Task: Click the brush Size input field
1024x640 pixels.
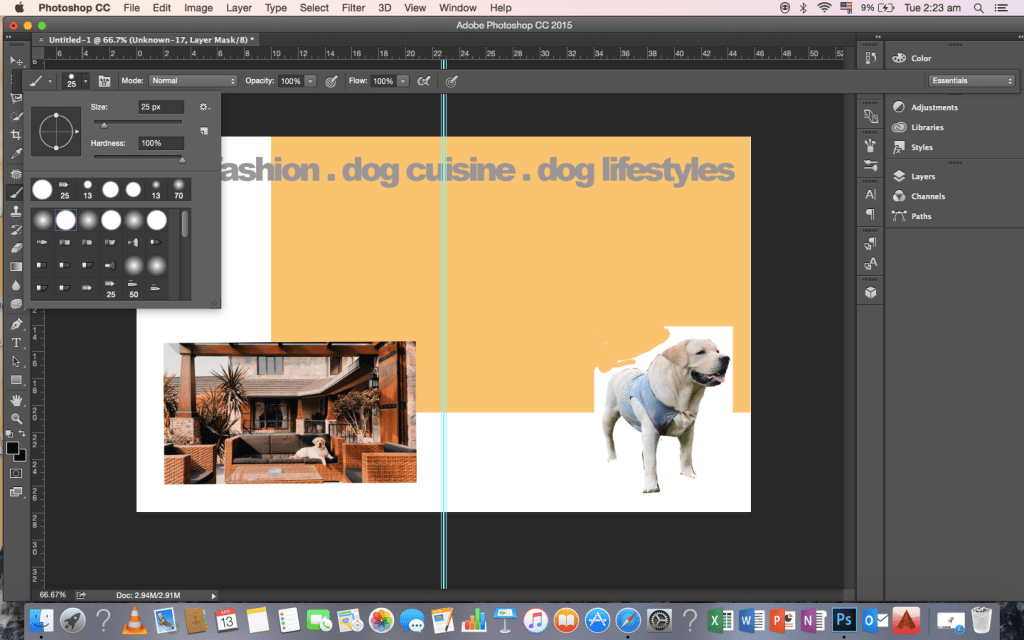Action: pos(161,106)
